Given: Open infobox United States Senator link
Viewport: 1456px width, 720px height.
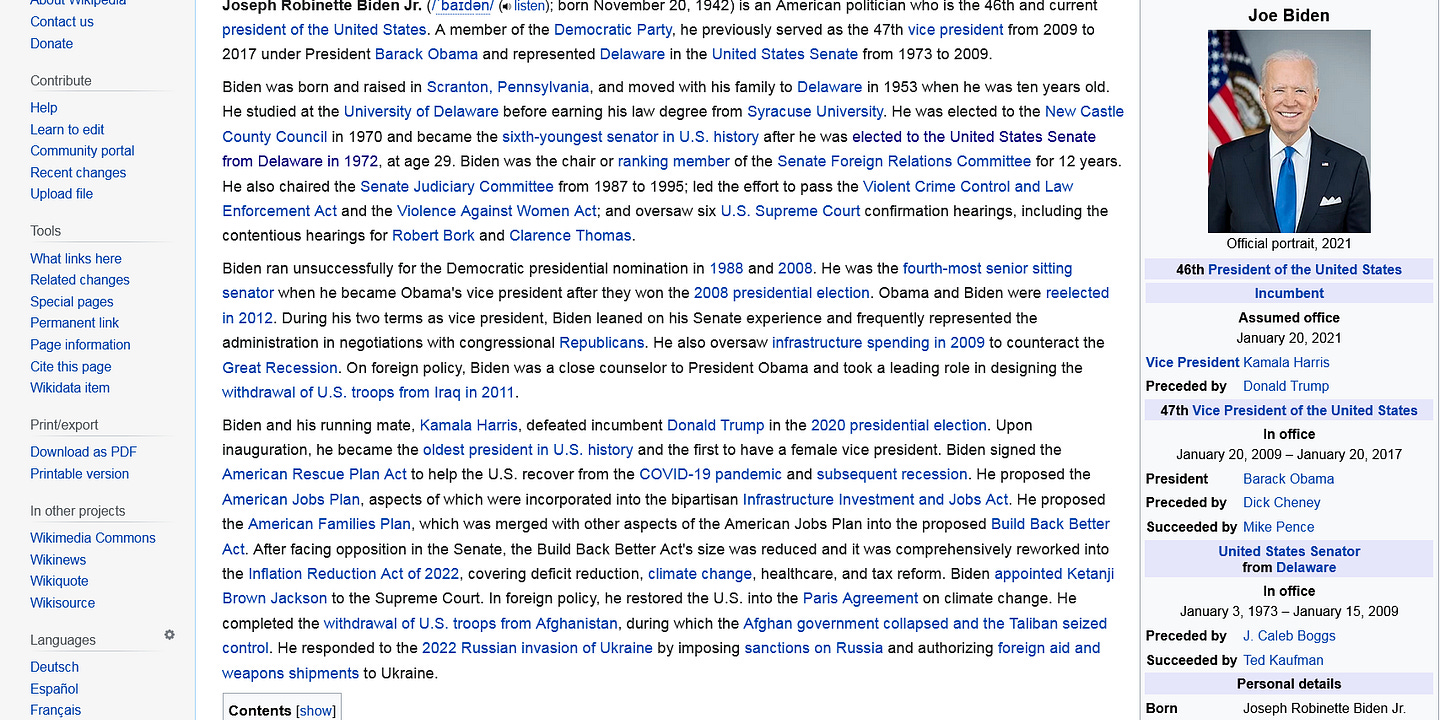Looking at the screenshot, I should tap(1289, 551).
